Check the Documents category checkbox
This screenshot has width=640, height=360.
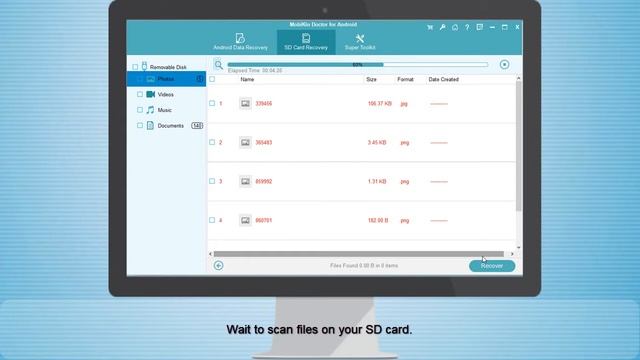click(140, 125)
